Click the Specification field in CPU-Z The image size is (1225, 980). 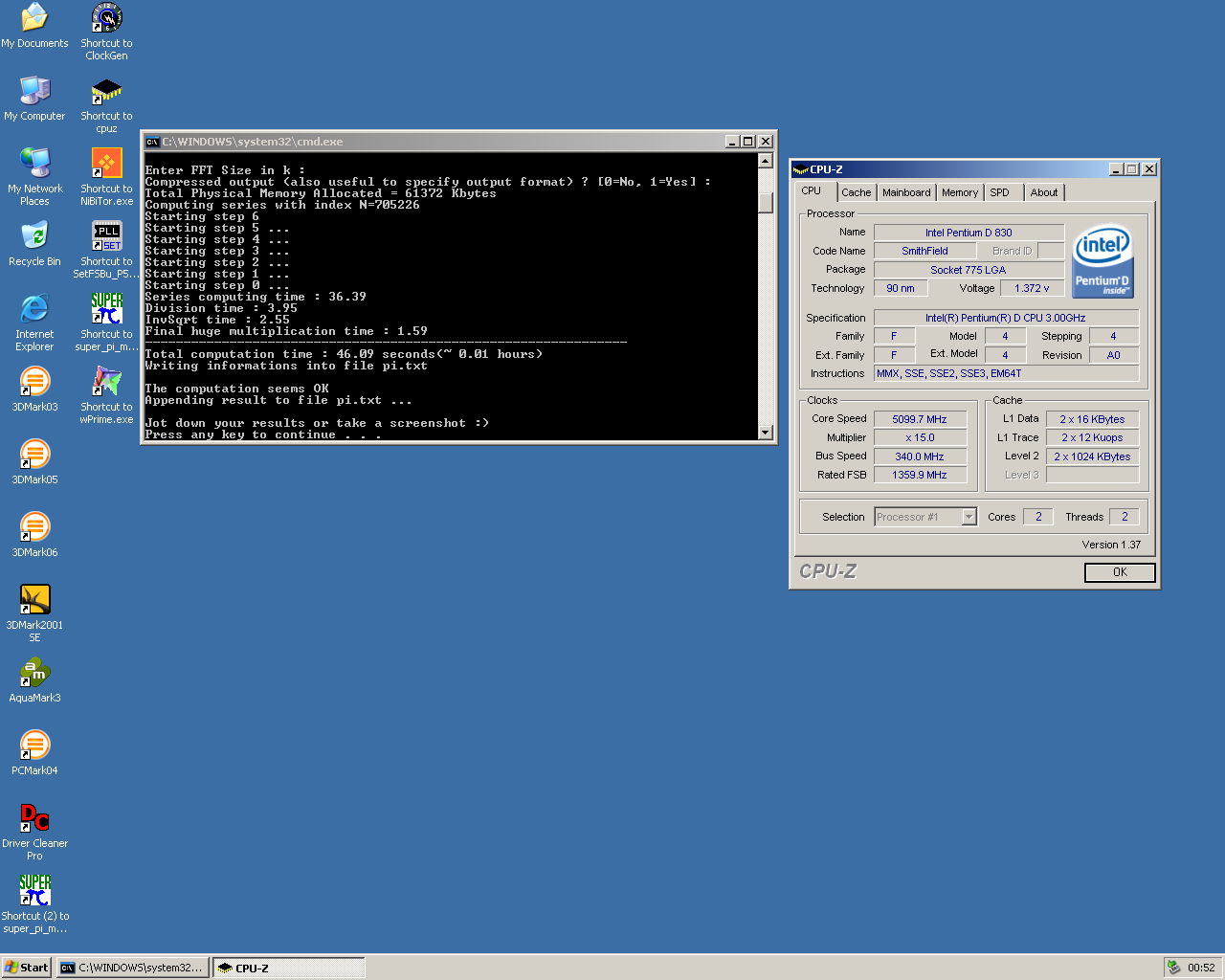tap(1006, 318)
